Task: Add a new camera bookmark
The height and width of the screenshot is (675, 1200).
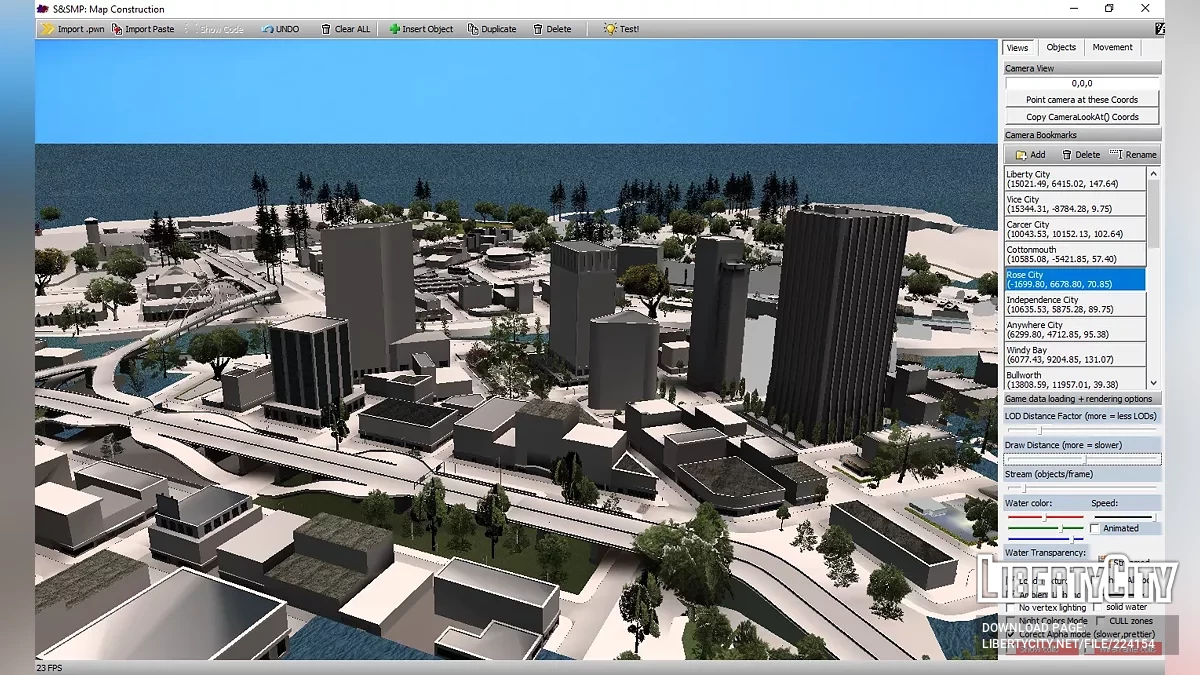Action: point(1030,155)
